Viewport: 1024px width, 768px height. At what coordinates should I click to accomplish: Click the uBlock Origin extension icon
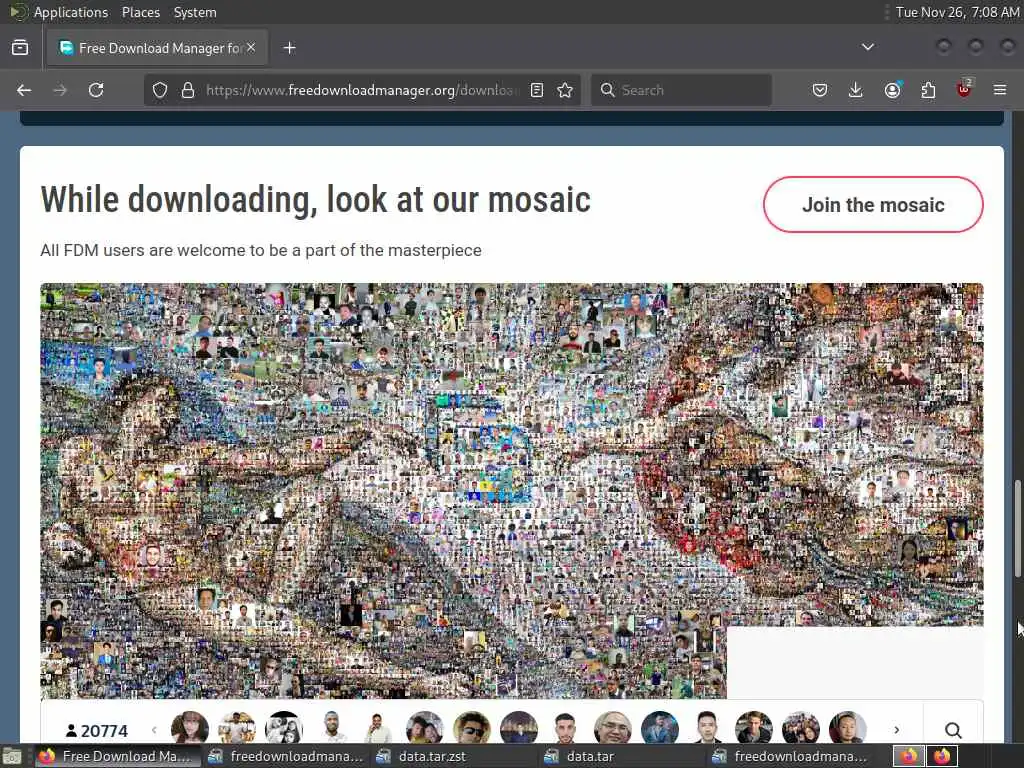point(964,89)
